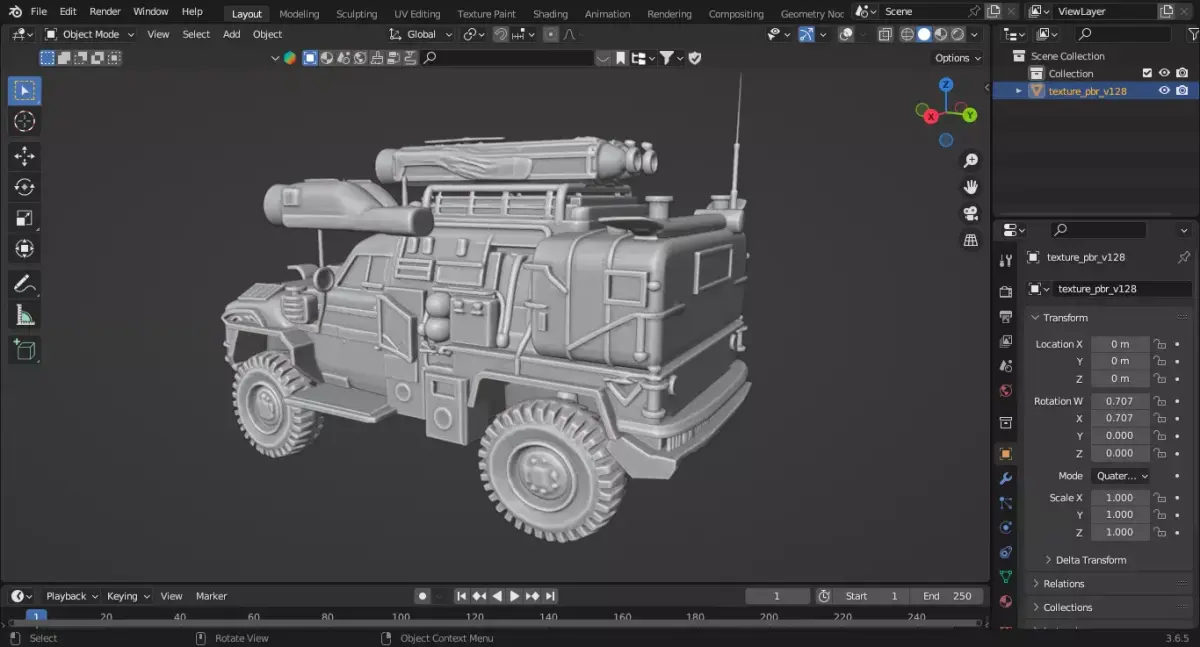The width and height of the screenshot is (1200, 647).
Task: Choose the Move tool
Action: tap(25, 156)
